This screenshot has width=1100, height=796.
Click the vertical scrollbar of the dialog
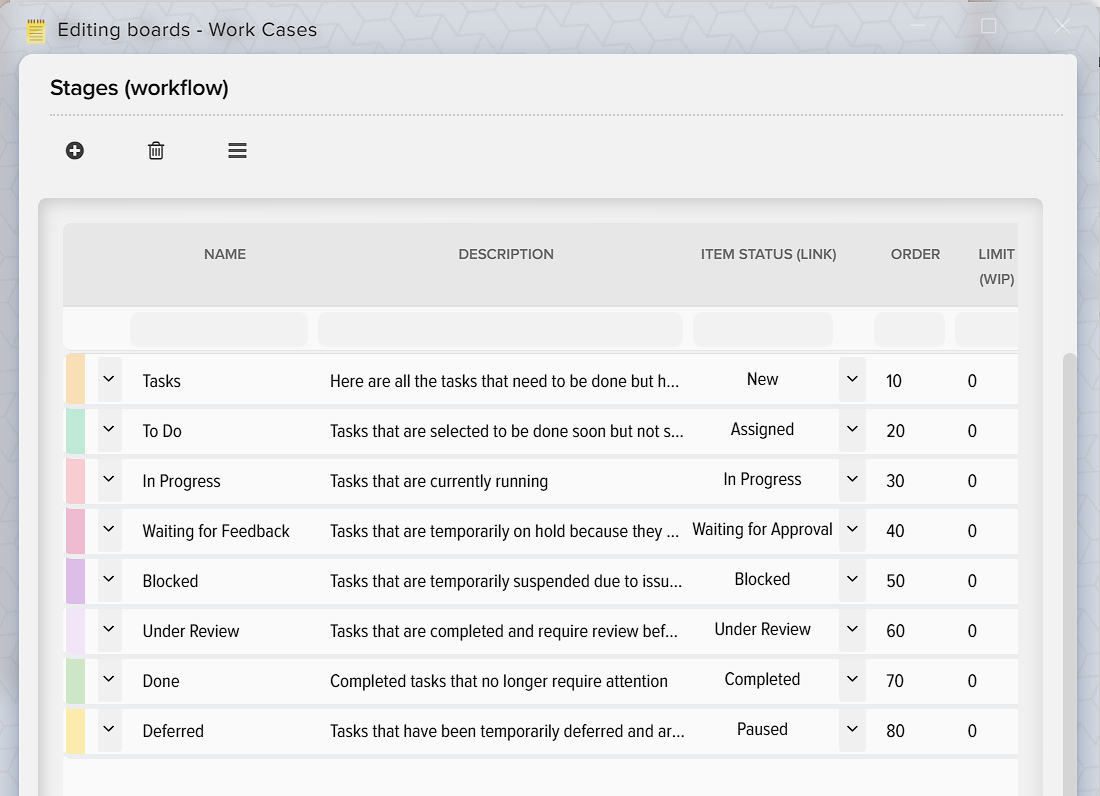pos(1069,574)
